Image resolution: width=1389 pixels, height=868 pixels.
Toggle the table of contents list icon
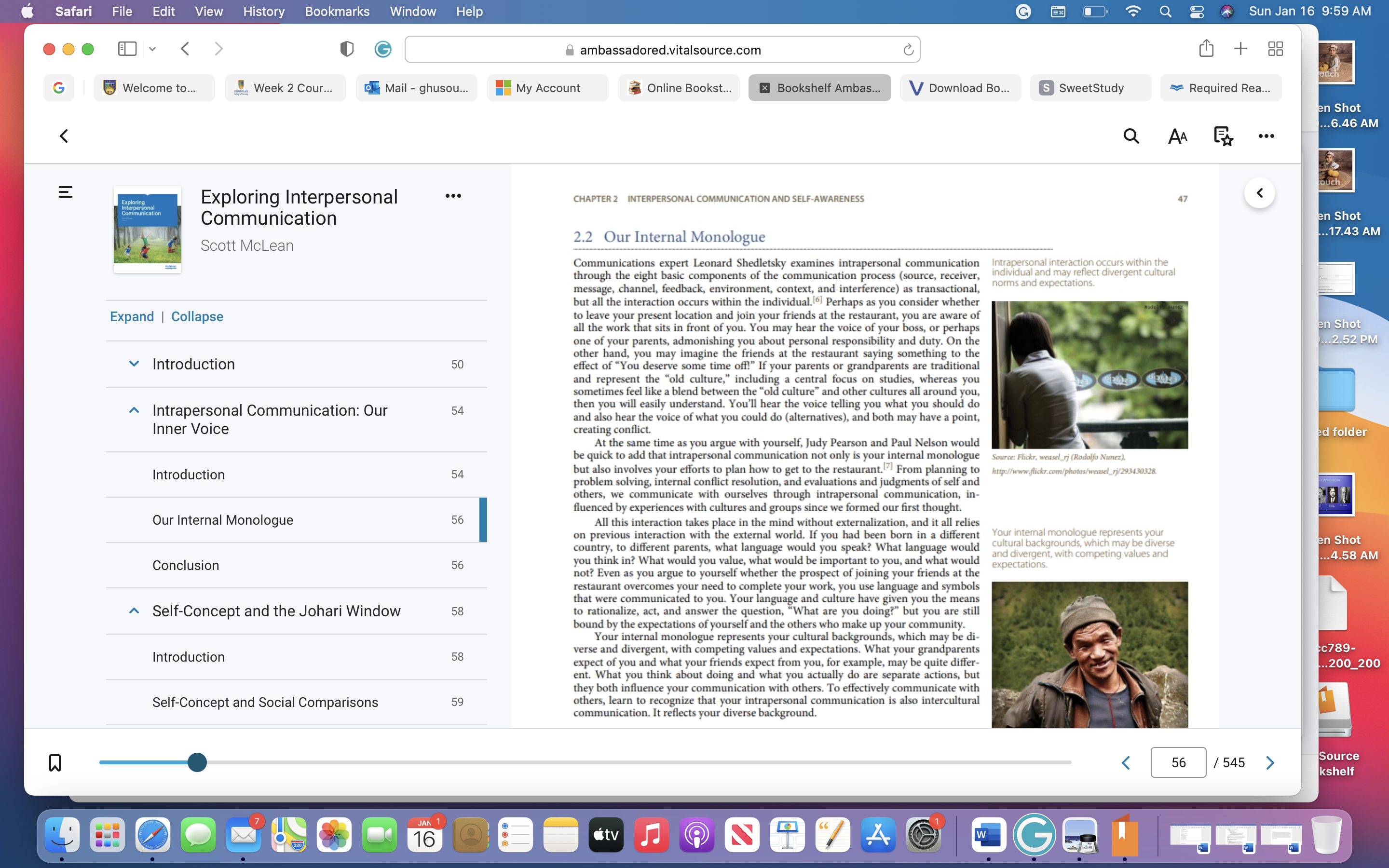click(x=66, y=192)
